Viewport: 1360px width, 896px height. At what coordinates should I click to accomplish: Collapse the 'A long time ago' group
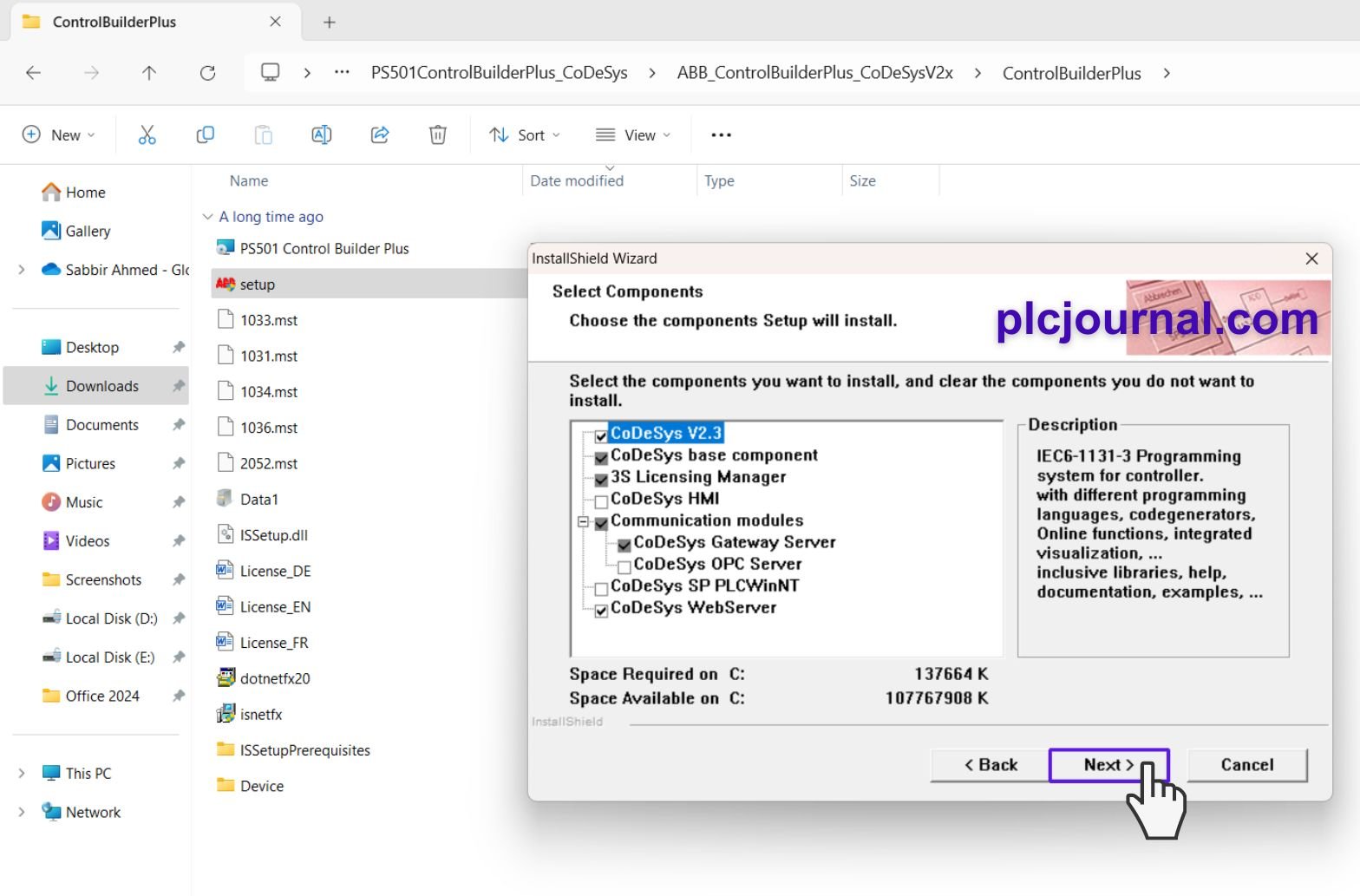pos(207,217)
